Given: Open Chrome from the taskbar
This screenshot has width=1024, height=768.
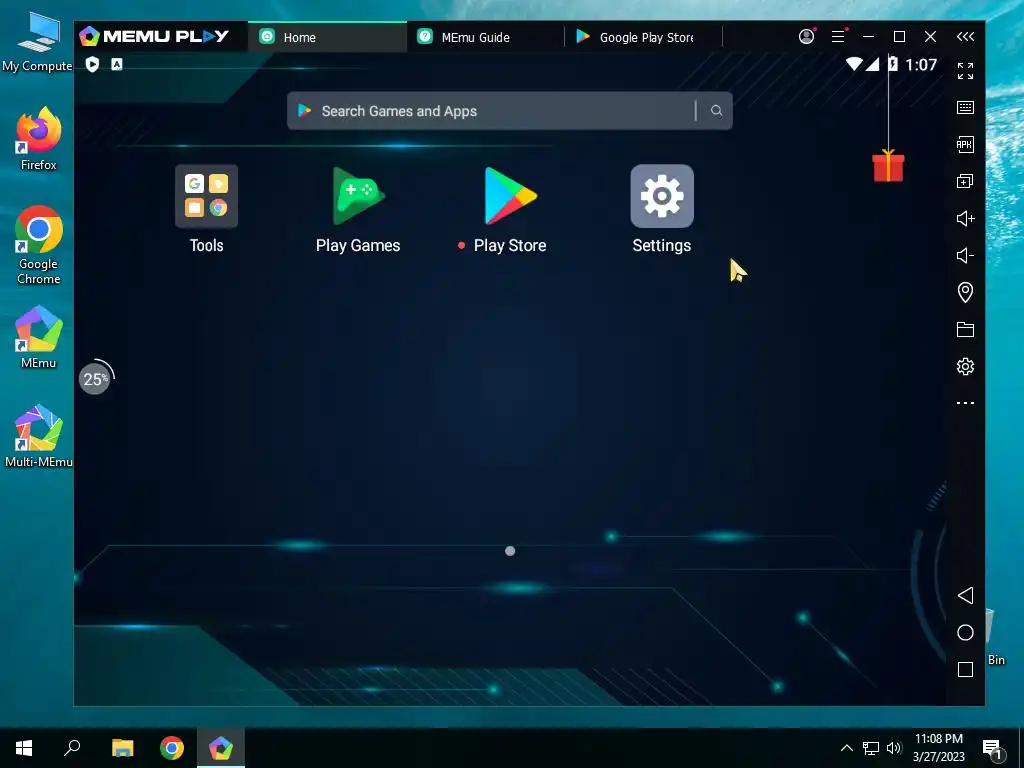Looking at the screenshot, I should (x=172, y=748).
